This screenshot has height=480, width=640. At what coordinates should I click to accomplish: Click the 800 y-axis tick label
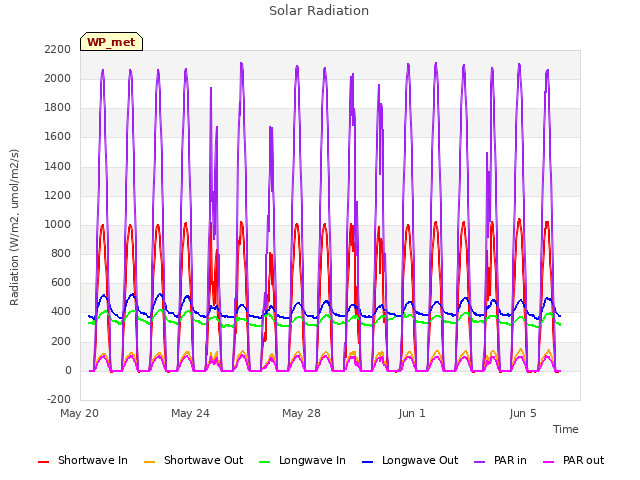(61, 253)
